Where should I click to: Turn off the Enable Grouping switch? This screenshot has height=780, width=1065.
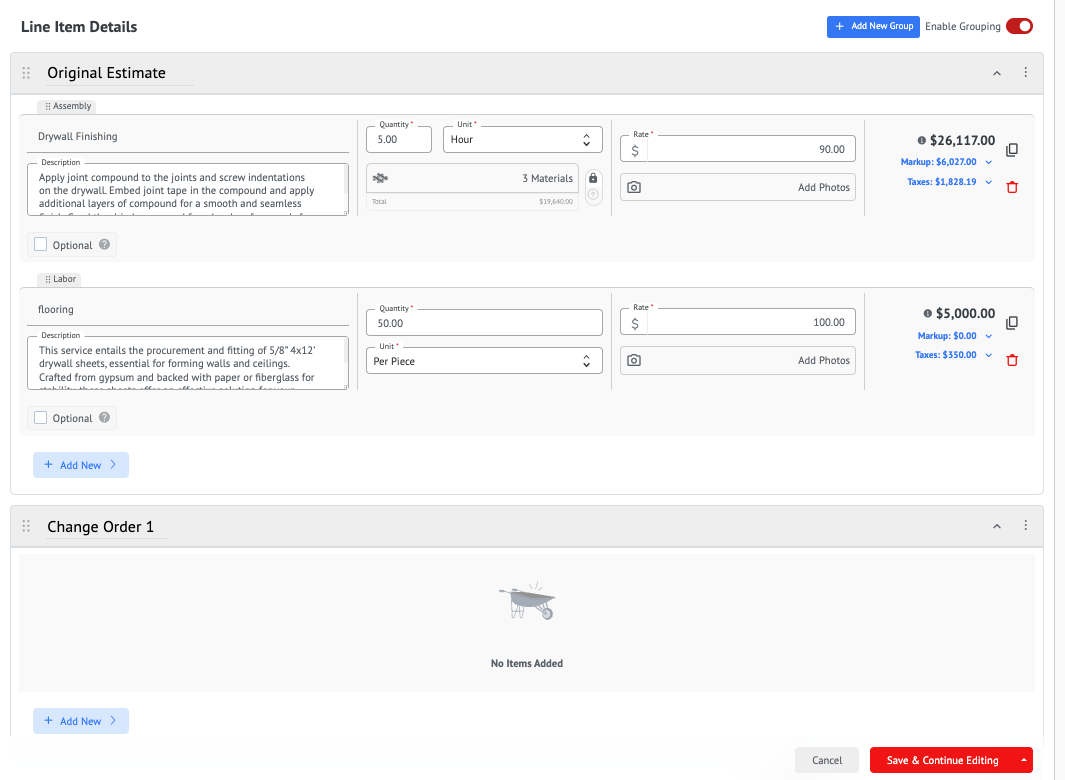point(1019,26)
